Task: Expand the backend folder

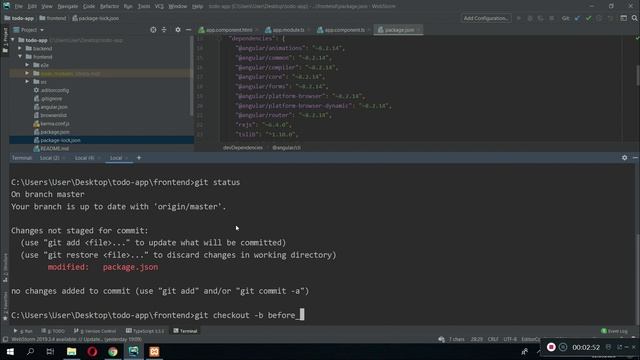Action: 20,48
